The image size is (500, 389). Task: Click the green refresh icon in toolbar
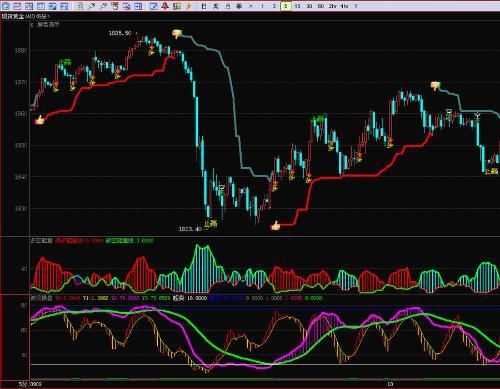79,6
